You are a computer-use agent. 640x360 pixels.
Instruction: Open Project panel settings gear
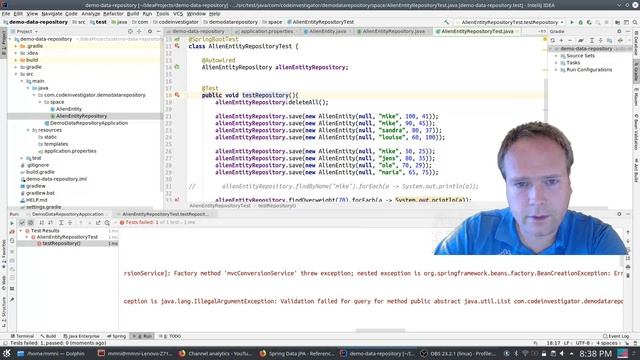pyautogui.click(x=150, y=31)
